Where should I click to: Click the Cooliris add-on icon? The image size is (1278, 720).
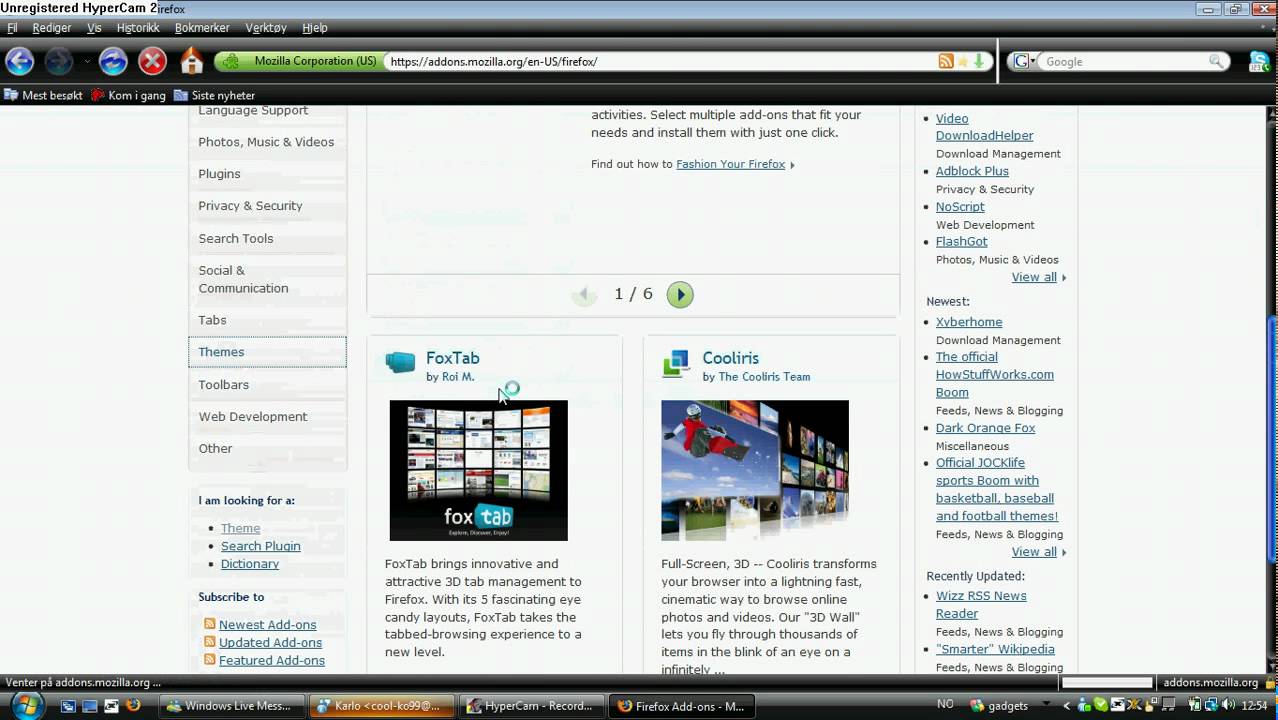click(677, 363)
